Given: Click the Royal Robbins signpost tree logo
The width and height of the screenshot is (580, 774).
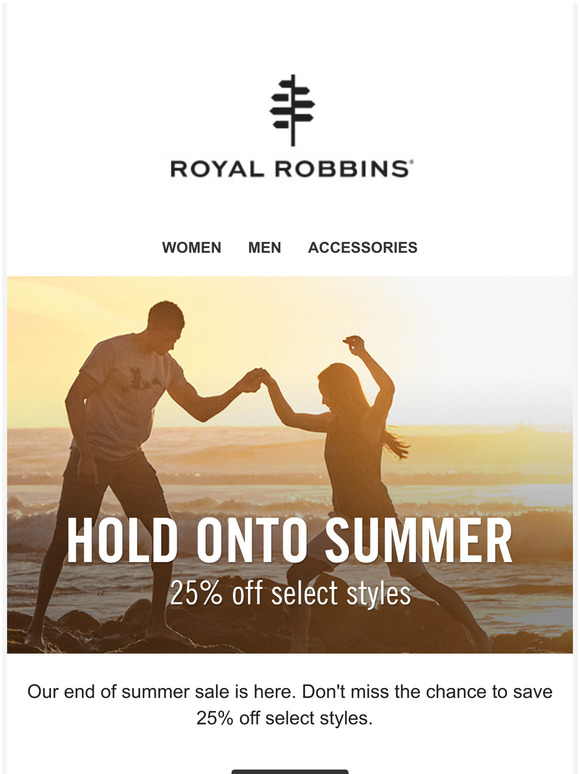Looking at the screenshot, I should (292, 110).
